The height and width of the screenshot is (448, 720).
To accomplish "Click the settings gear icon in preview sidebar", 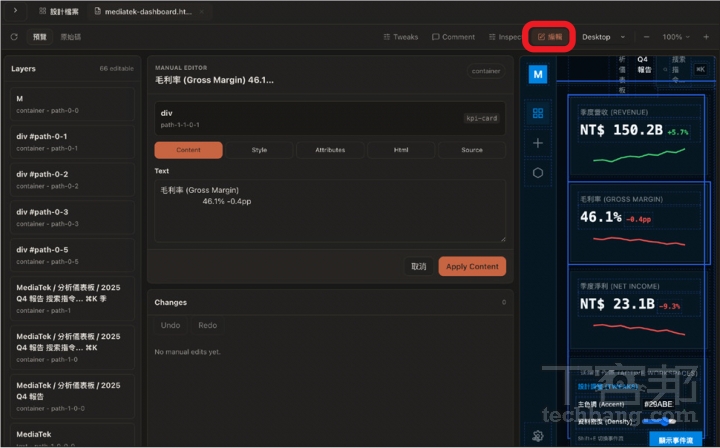I will [538, 436].
